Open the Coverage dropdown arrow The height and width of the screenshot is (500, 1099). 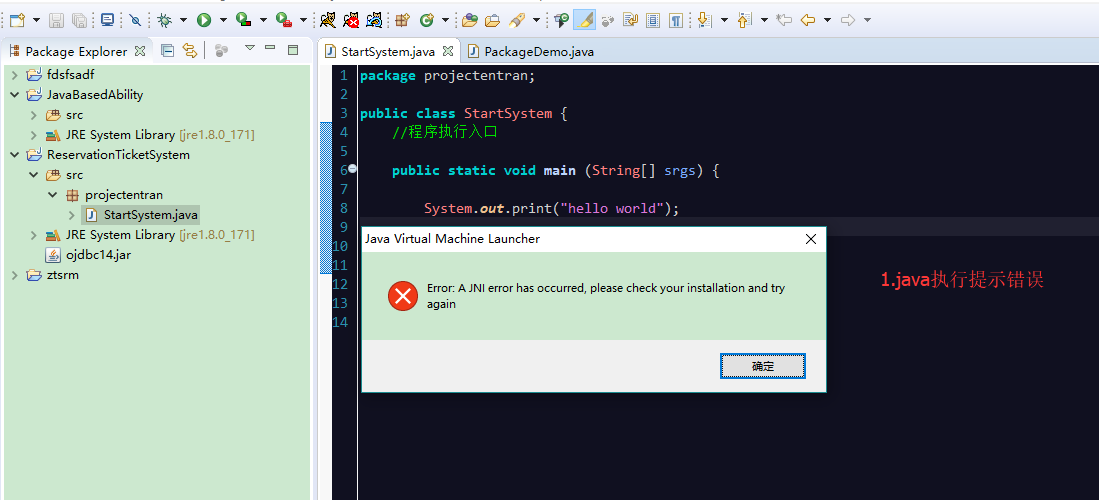[x=264, y=20]
